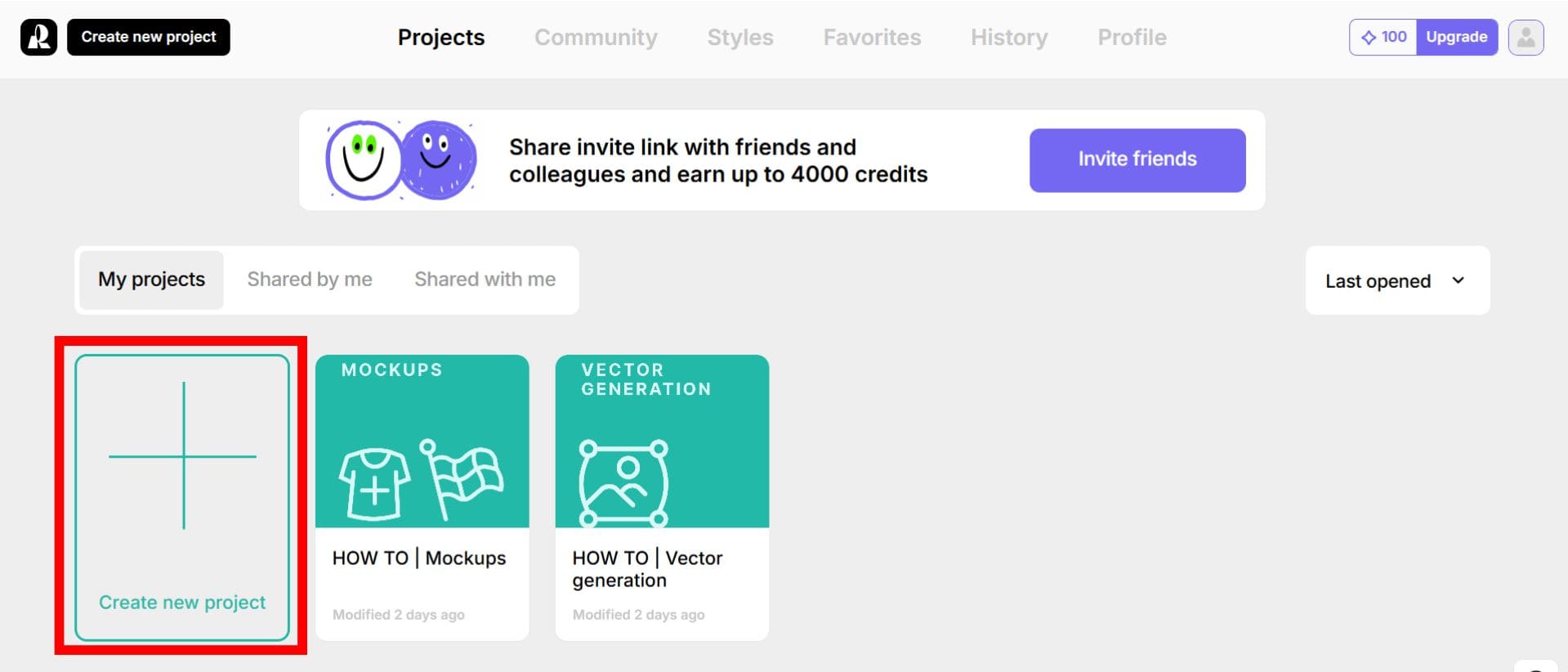Image resolution: width=1568 pixels, height=672 pixels.
Task: Switch to the Community tab
Action: [596, 38]
